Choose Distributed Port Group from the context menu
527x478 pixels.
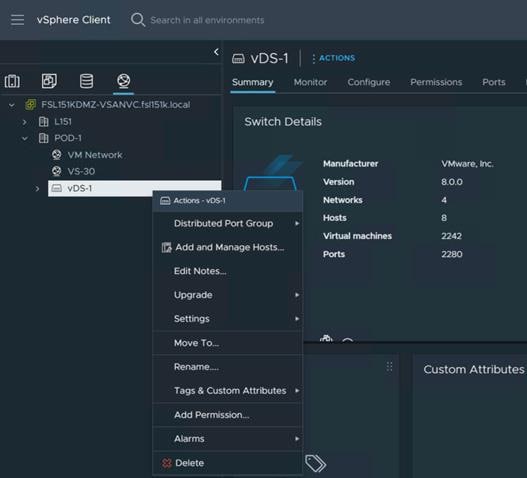(x=228, y=223)
